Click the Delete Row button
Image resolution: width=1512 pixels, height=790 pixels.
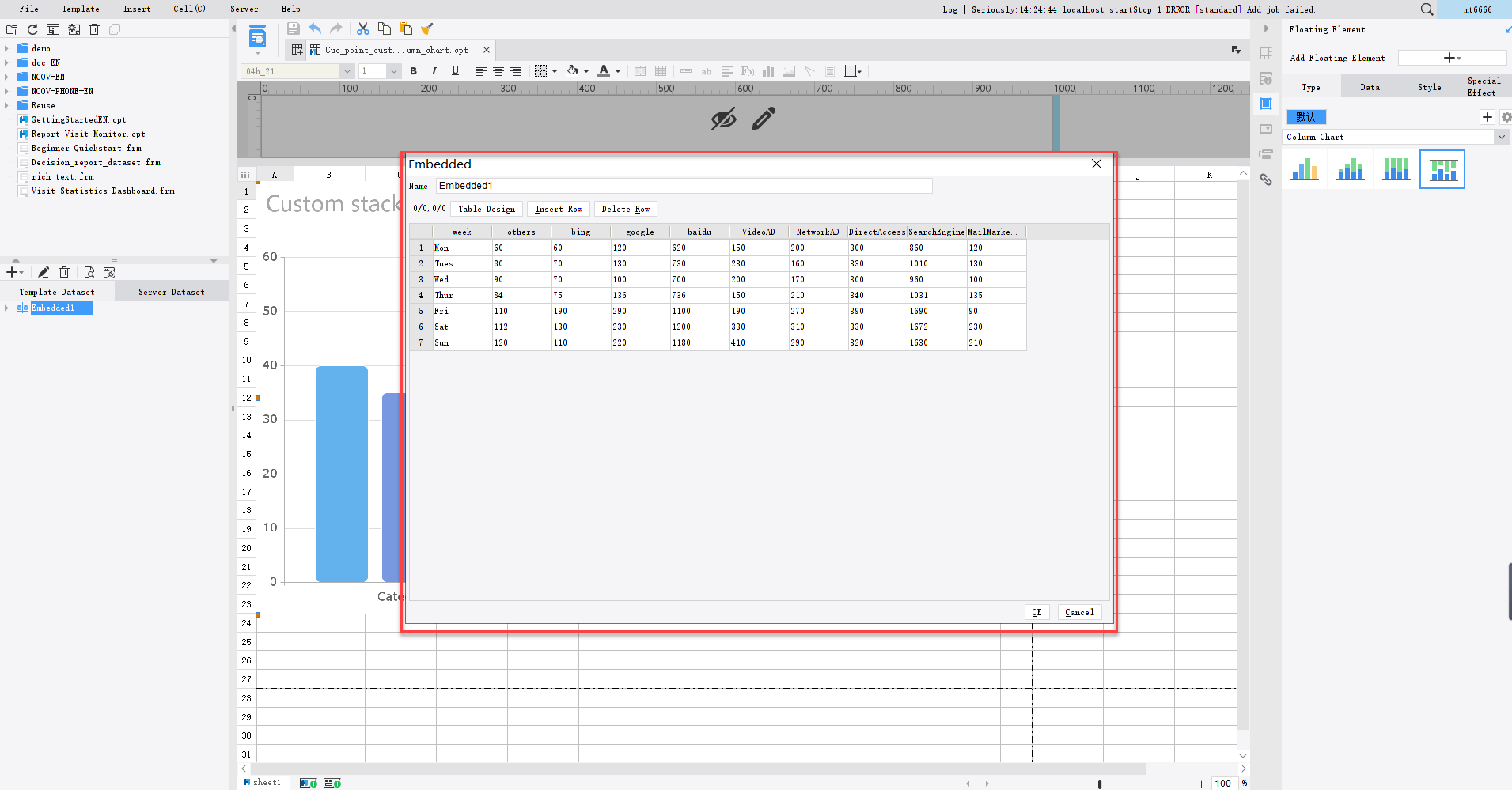tap(625, 209)
